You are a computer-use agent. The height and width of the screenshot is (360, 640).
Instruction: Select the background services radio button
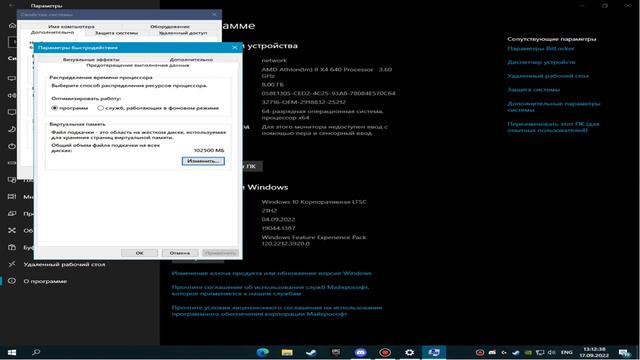coord(100,108)
